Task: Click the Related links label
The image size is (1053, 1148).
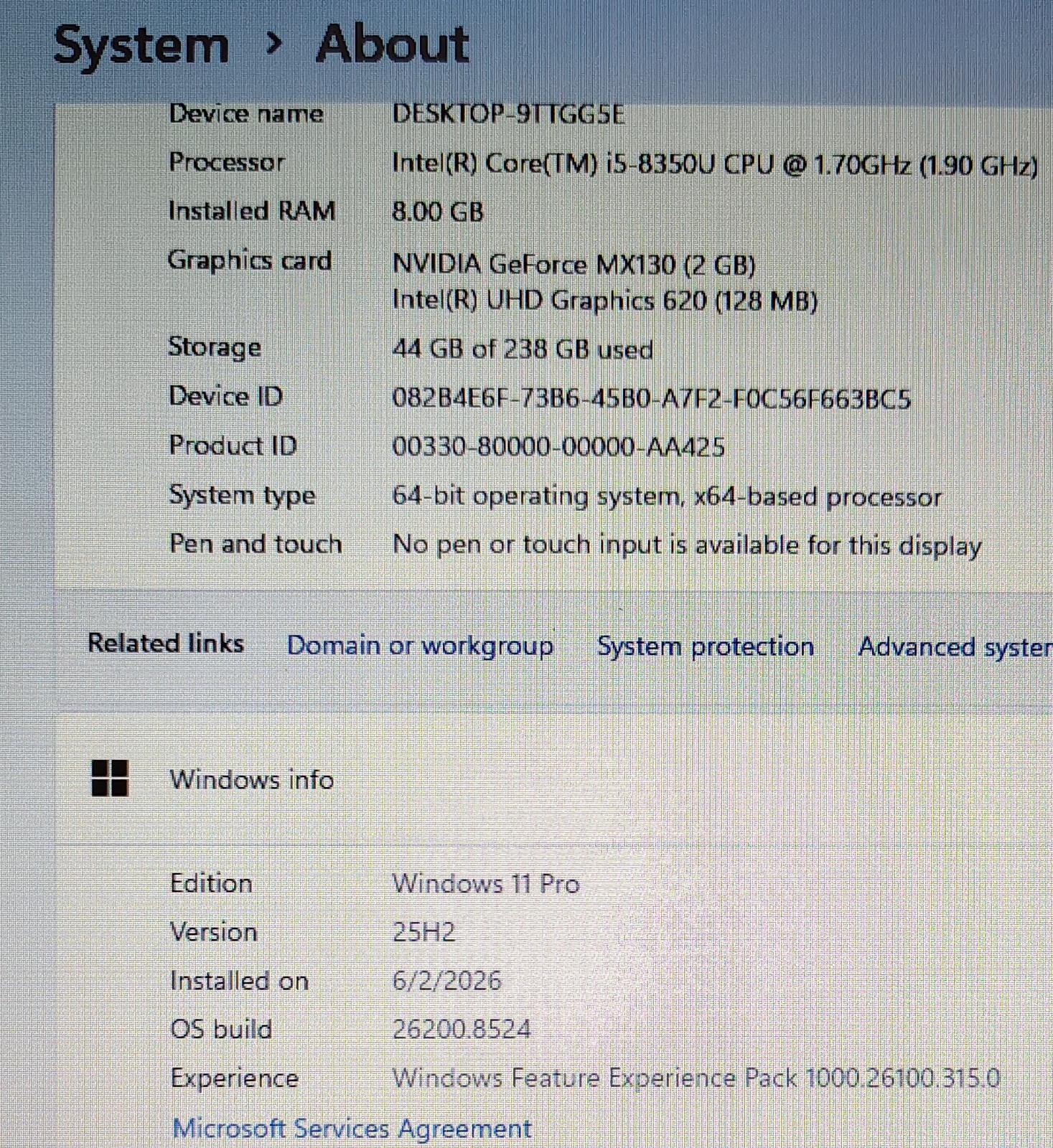Action: [x=166, y=643]
